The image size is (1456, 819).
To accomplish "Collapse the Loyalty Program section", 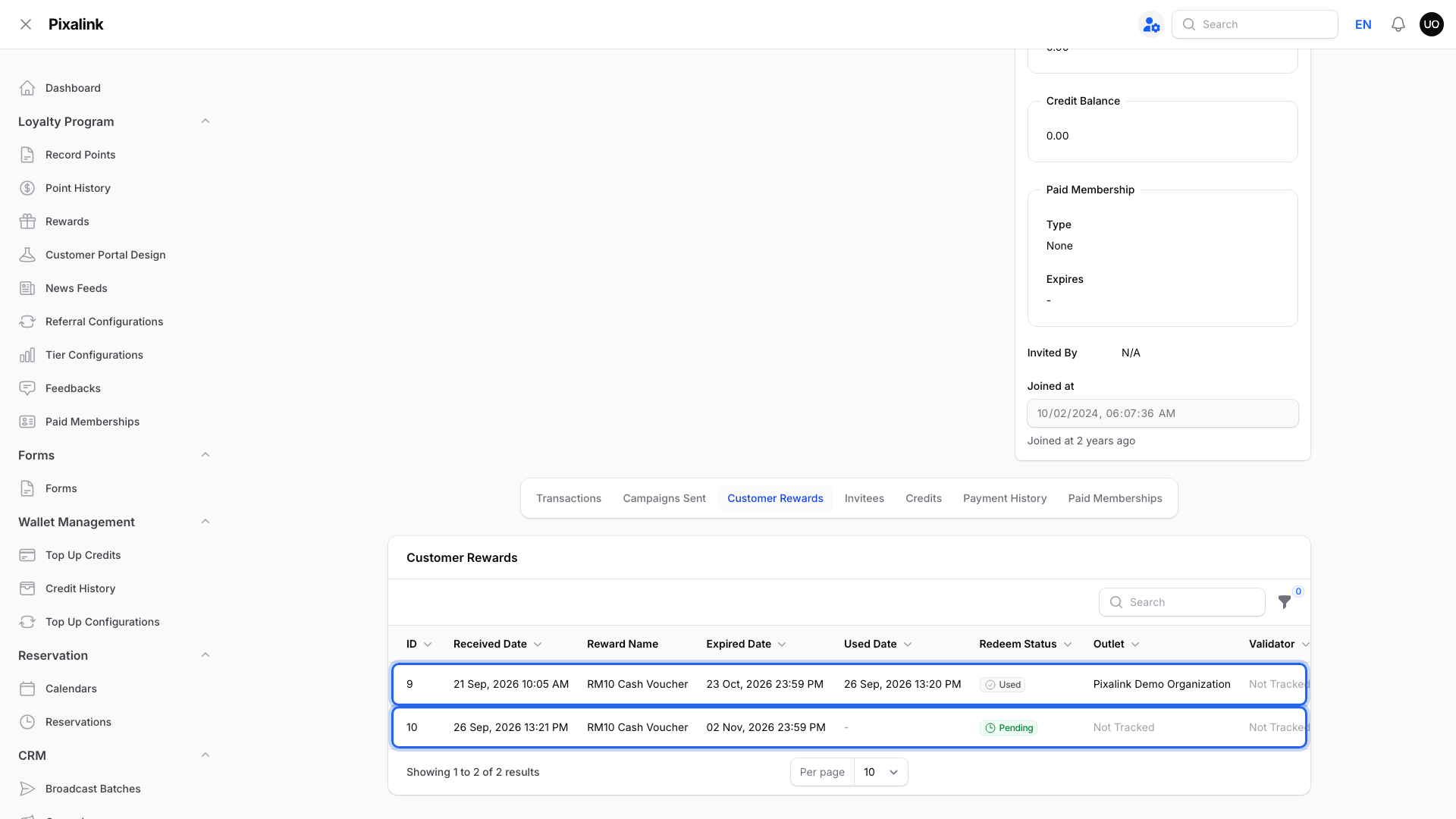I will (205, 121).
